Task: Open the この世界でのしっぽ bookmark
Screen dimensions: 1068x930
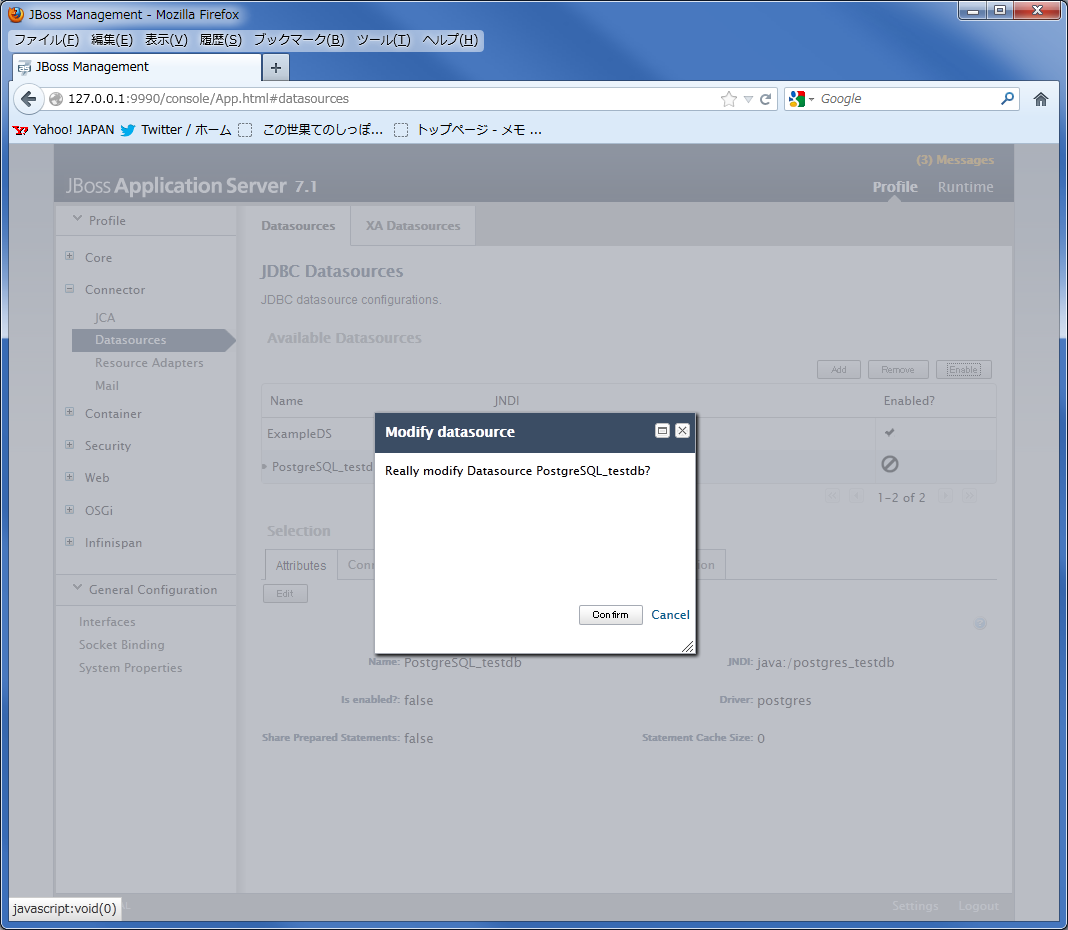Action: [311, 129]
